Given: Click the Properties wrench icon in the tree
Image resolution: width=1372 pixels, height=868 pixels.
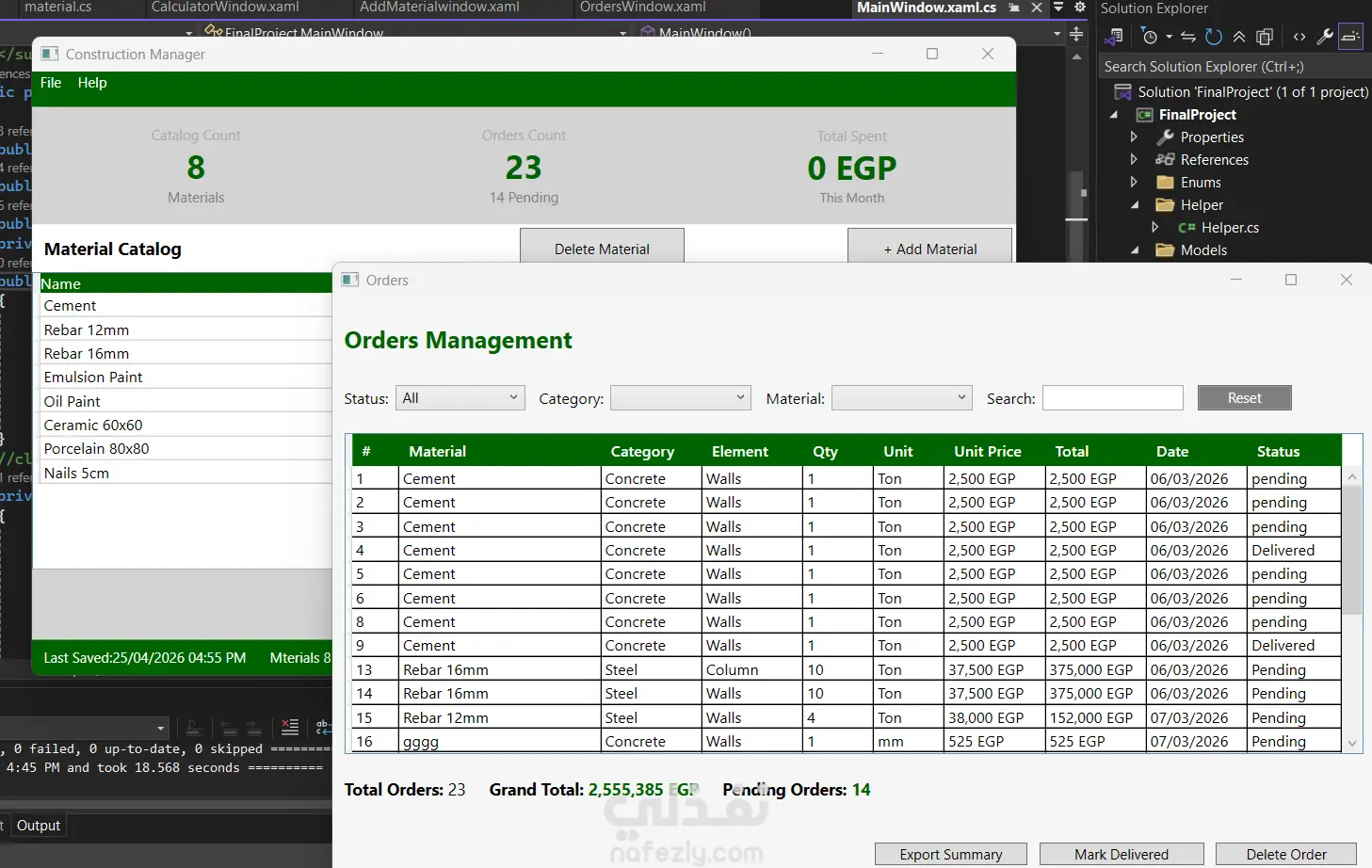Looking at the screenshot, I should pos(1166,137).
